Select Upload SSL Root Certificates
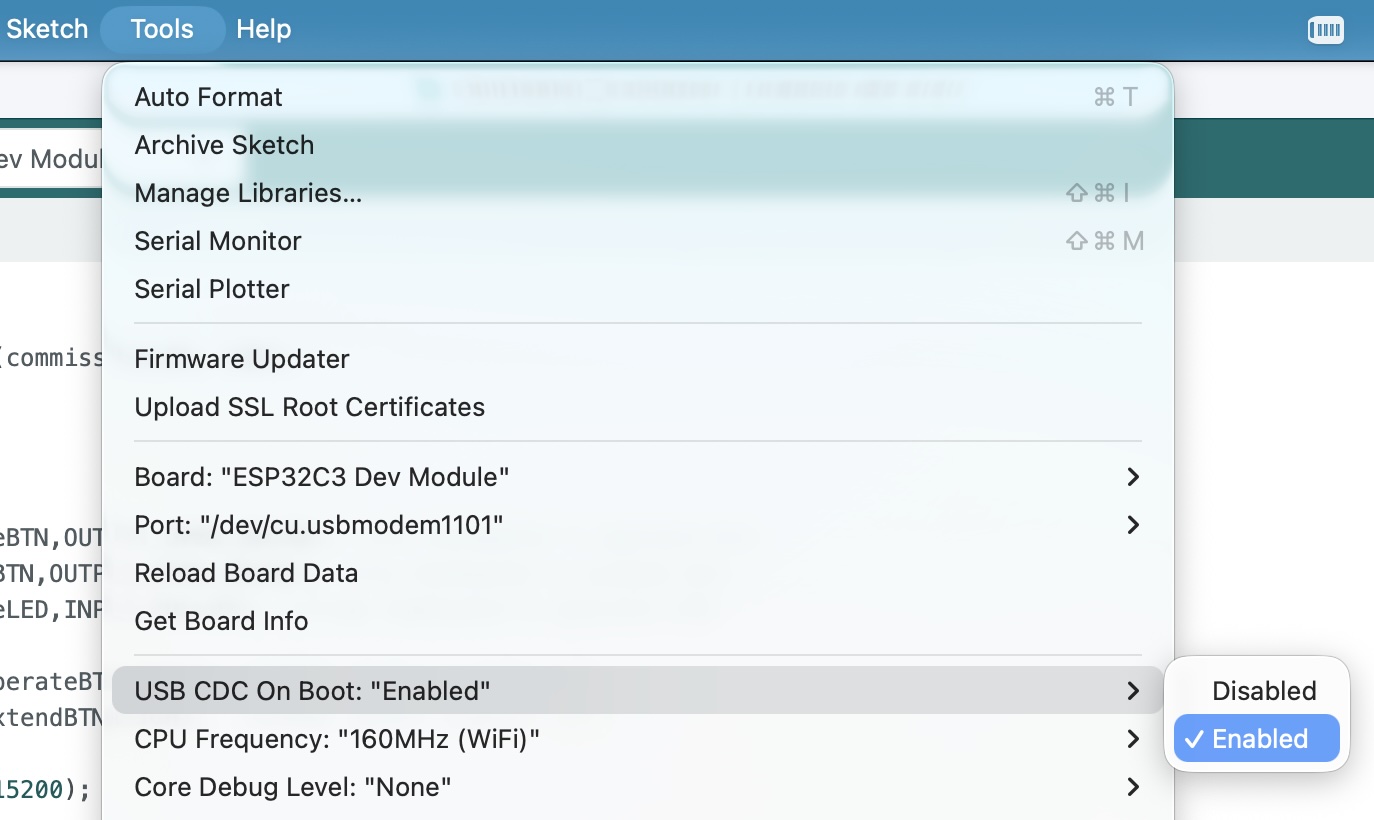This screenshot has height=820, width=1374. click(x=309, y=407)
